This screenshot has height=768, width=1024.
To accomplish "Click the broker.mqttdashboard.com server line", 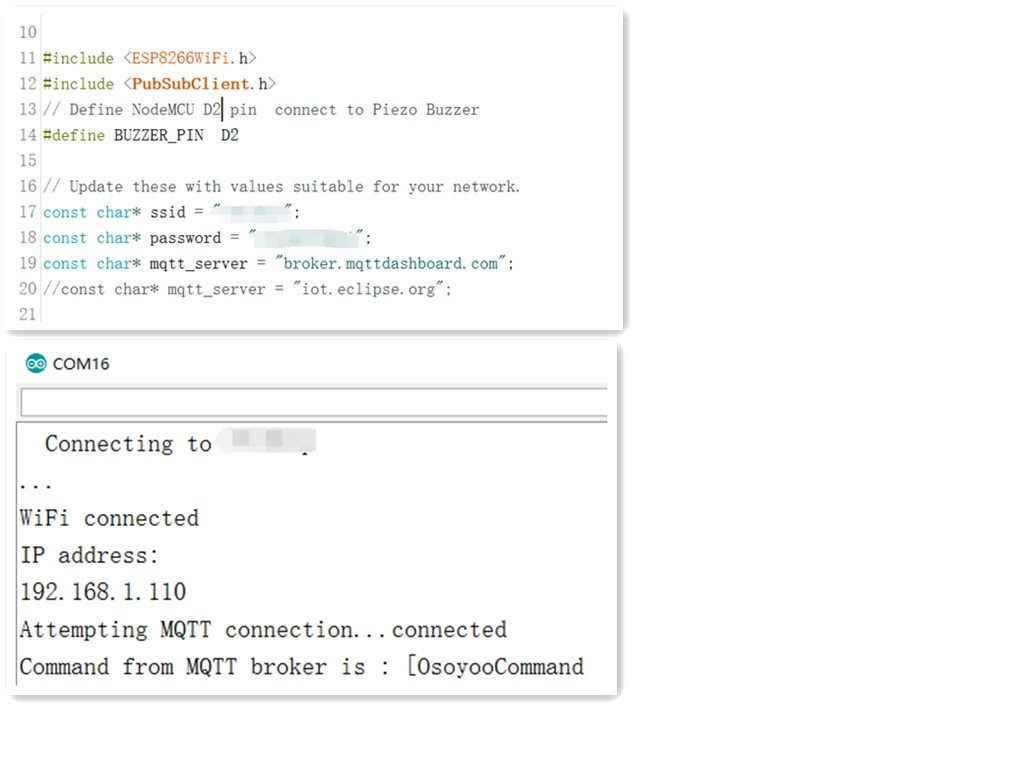I will (279, 263).
